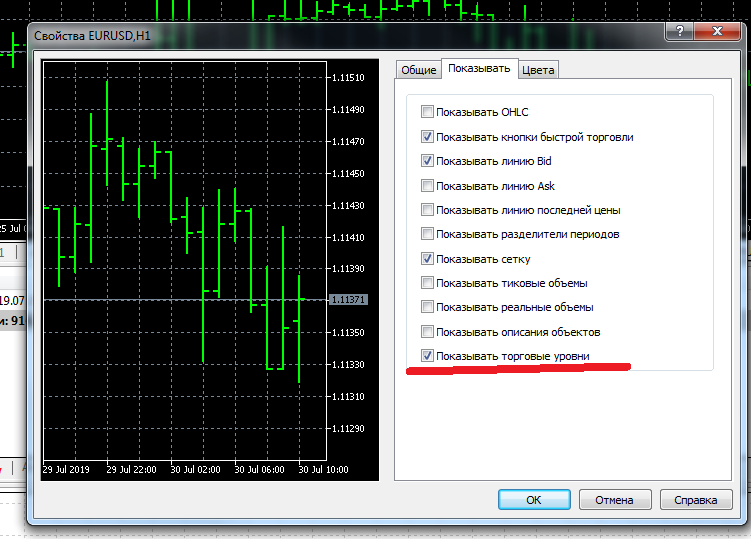This screenshot has height=539, width=751.
Task: Click the 1.11290 price axis label
Action: [x=348, y=428]
